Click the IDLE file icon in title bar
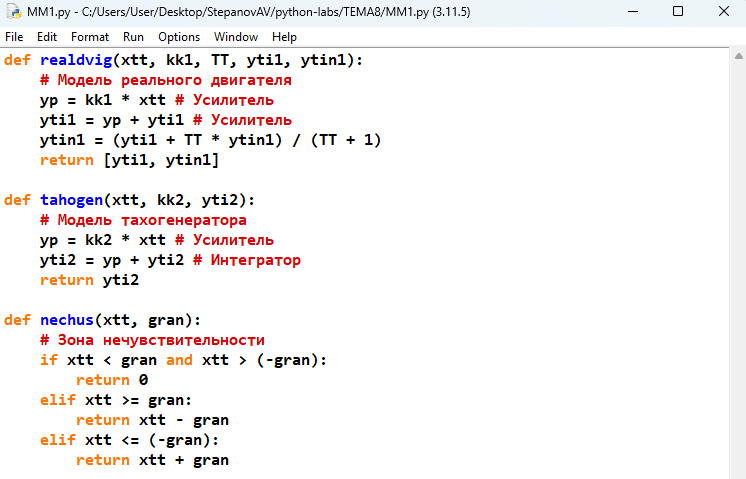The width and height of the screenshot is (746, 479). tap(13, 11)
